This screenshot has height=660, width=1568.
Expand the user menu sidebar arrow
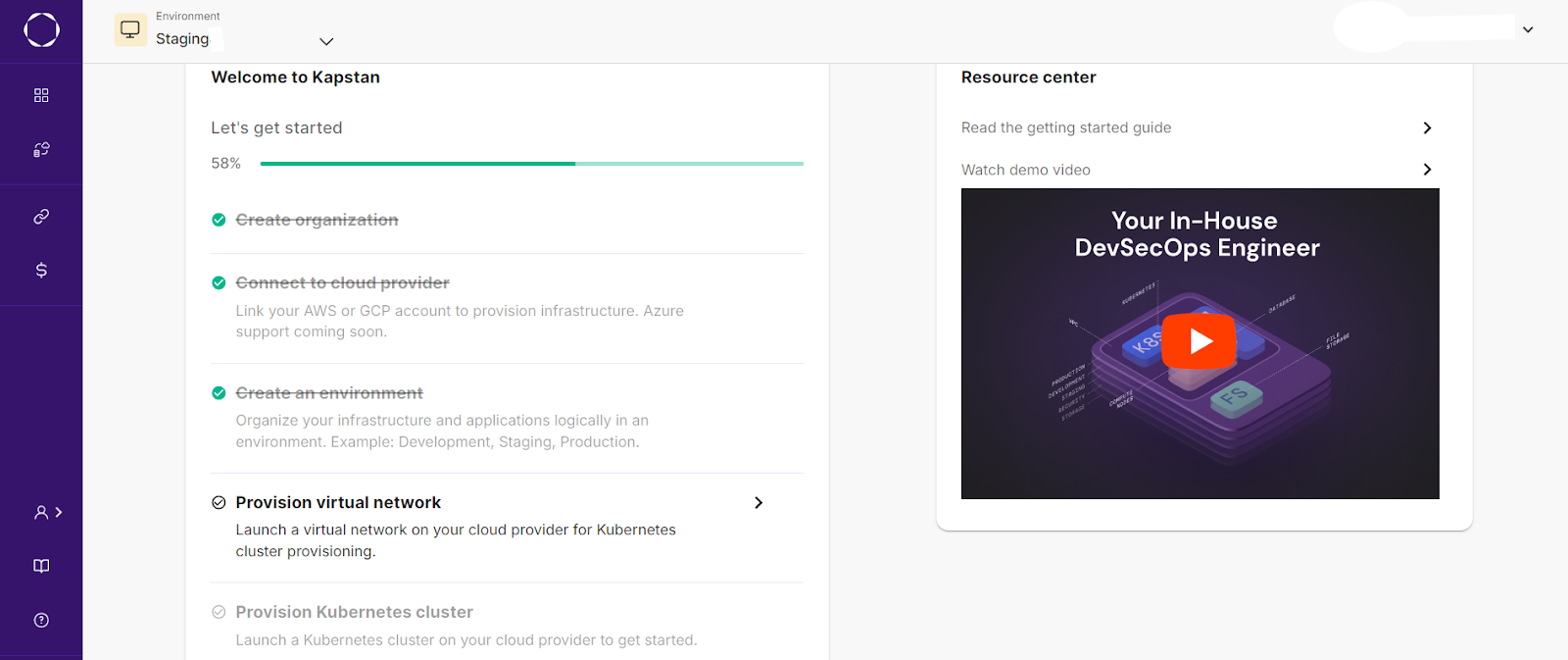pyautogui.click(x=59, y=512)
